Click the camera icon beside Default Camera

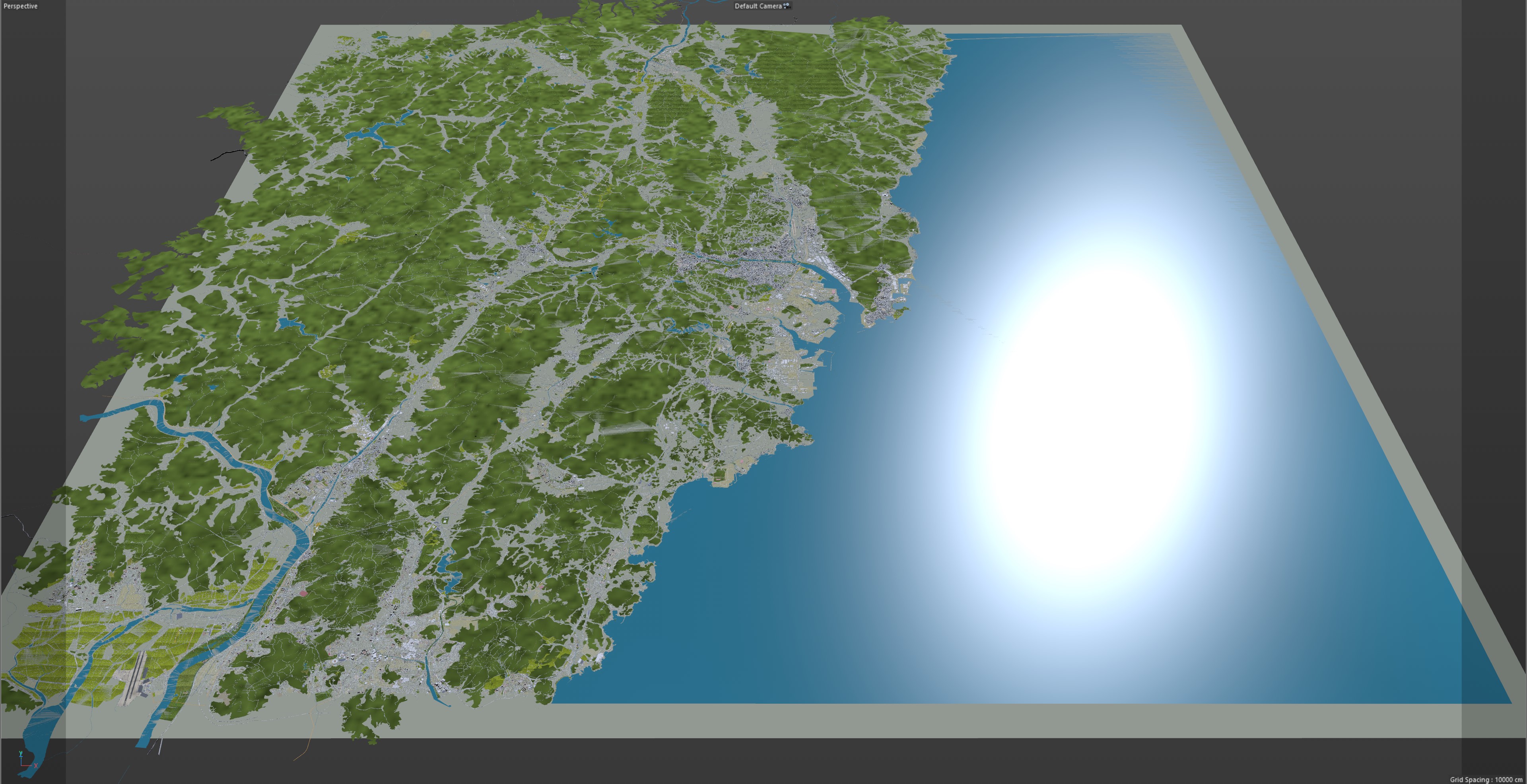coord(787,6)
